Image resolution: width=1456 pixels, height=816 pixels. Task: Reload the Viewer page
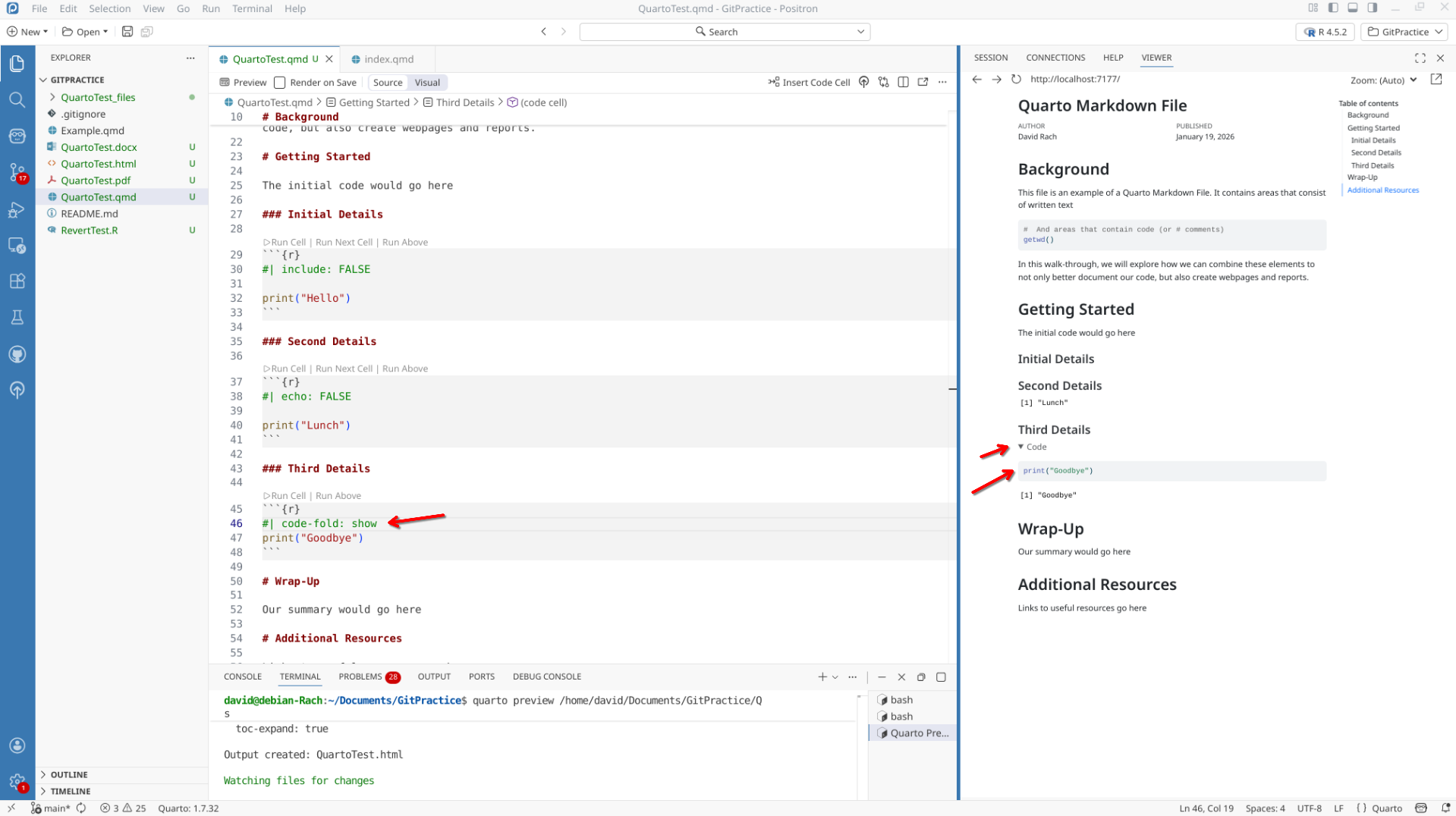(x=1016, y=80)
